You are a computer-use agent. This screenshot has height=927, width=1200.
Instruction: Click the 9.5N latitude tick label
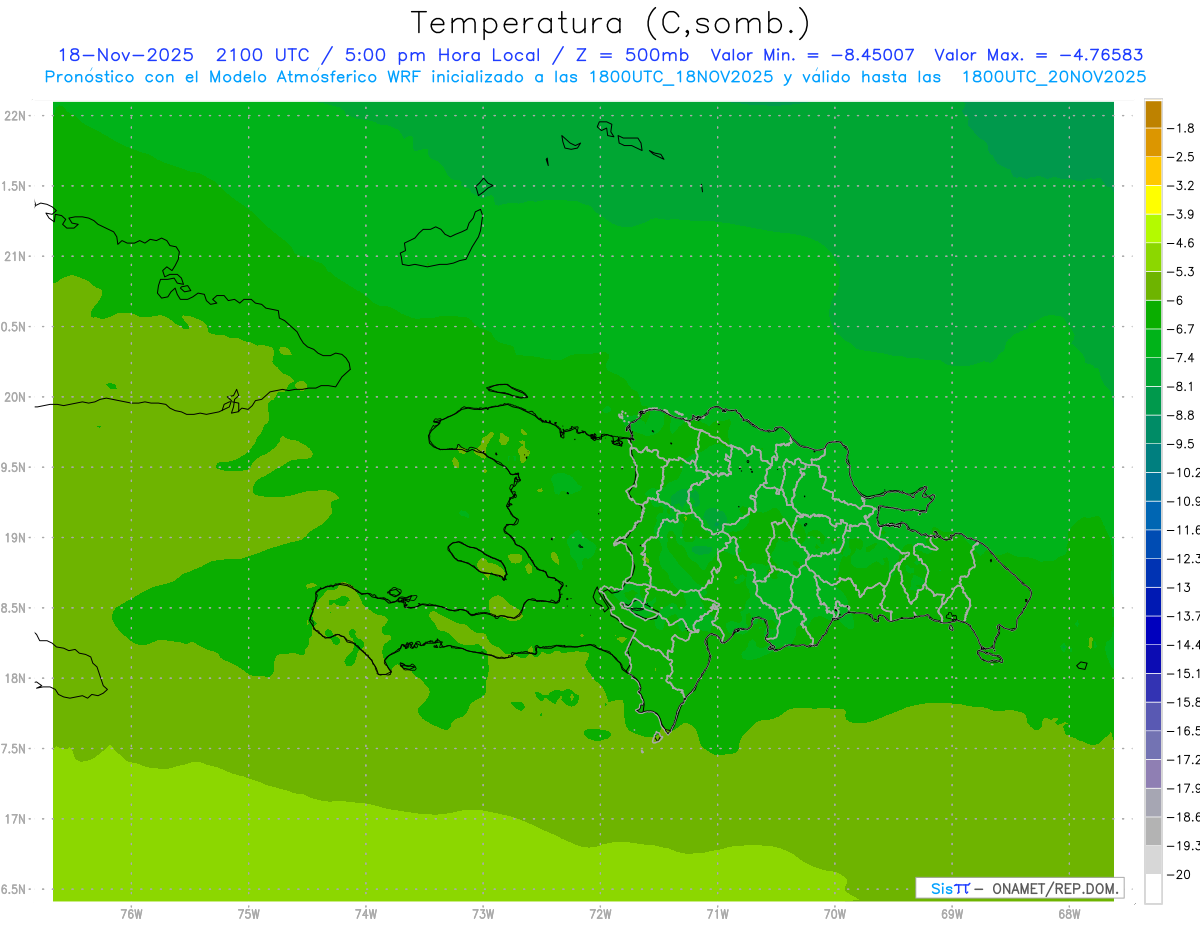[x=15, y=467]
